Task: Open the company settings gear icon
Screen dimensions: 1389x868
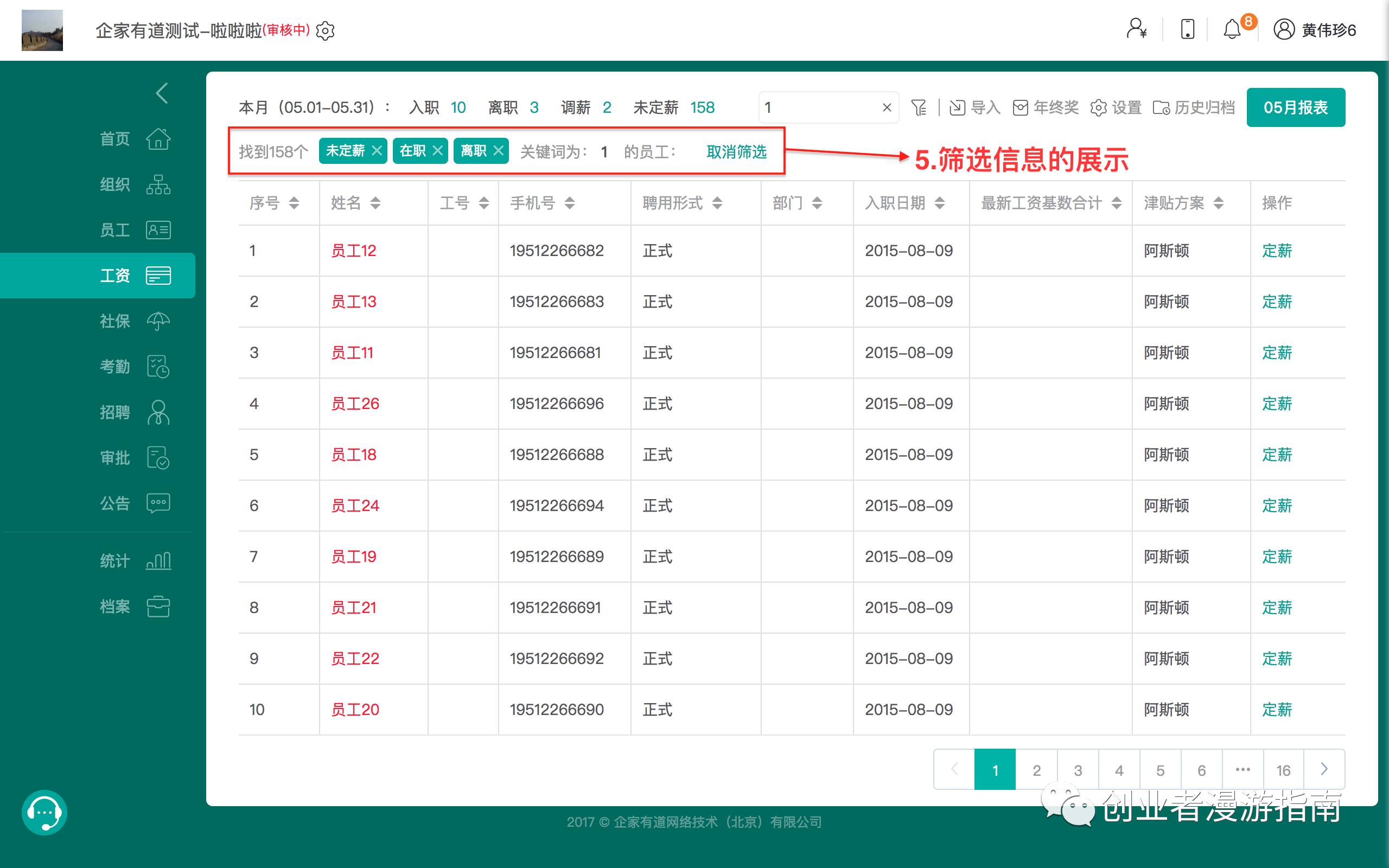Action: coord(326,30)
